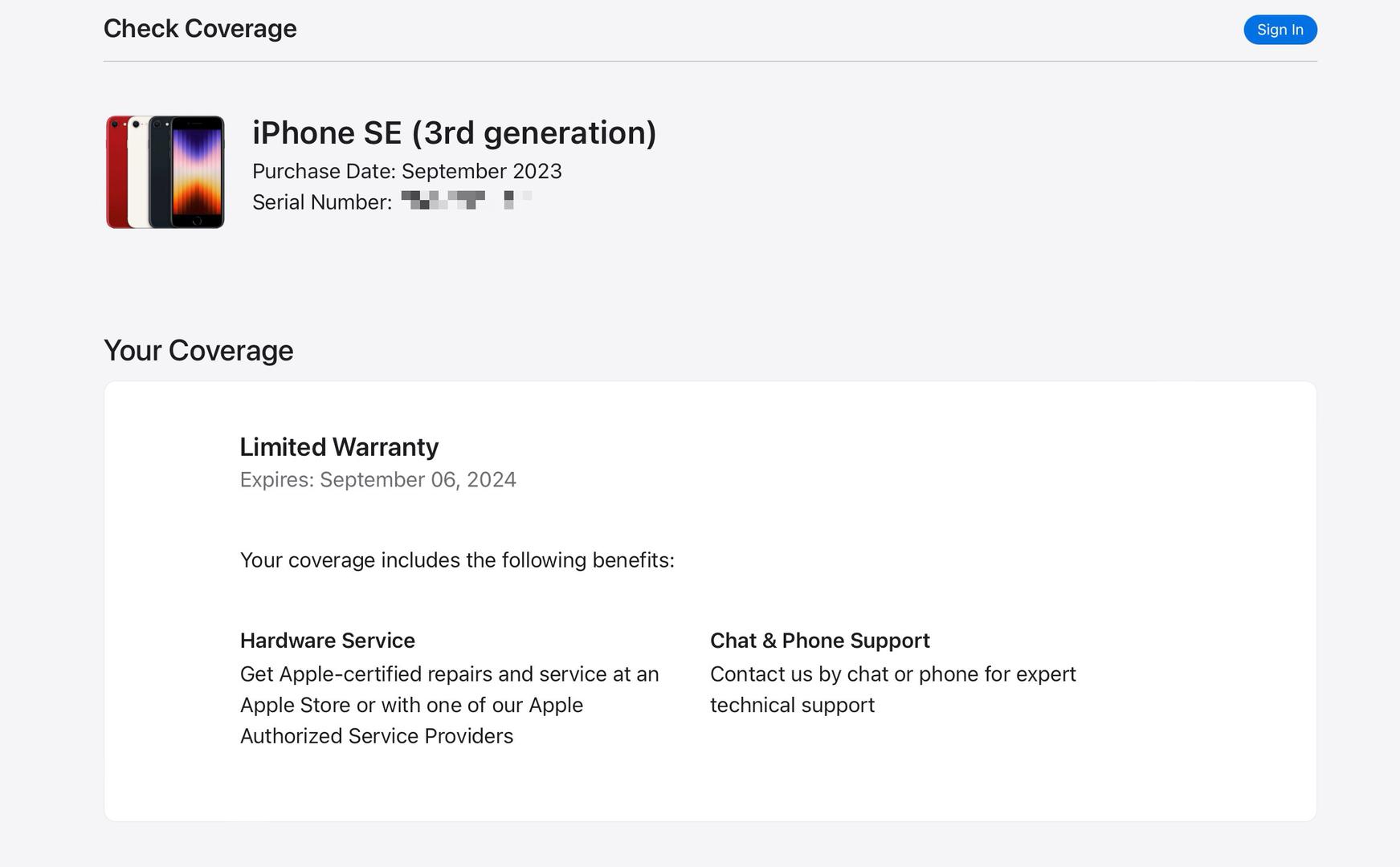The width and height of the screenshot is (1400, 867).
Task: Click the Check Coverage page title
Action: click(200, 29)
